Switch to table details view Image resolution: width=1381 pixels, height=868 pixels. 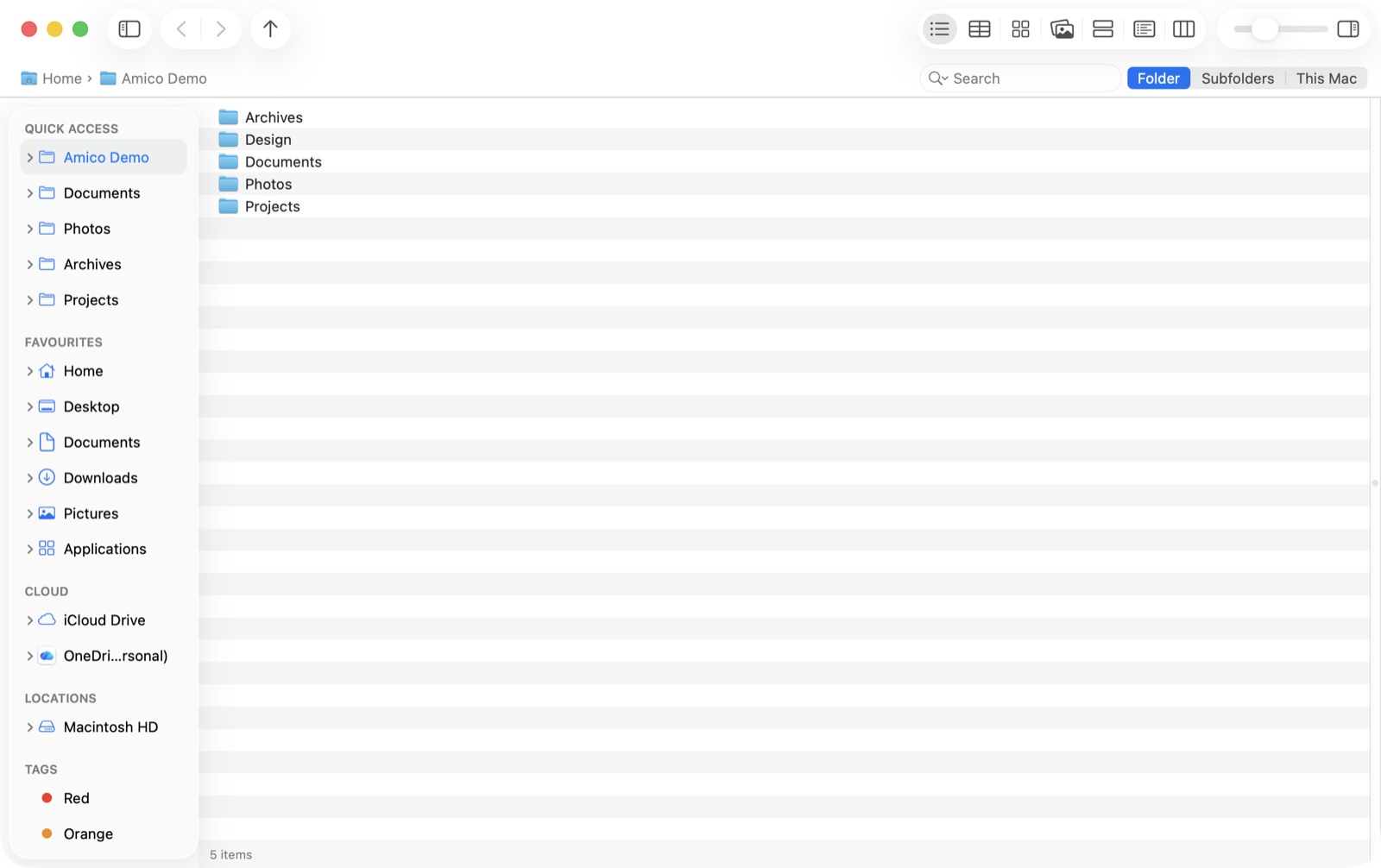tap(980, 28)
